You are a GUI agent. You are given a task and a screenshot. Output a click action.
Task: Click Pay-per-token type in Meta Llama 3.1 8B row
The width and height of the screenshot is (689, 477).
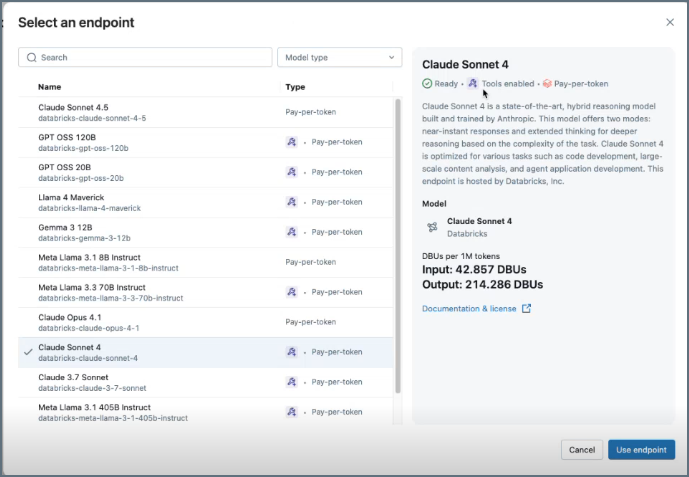coord(311,262)
